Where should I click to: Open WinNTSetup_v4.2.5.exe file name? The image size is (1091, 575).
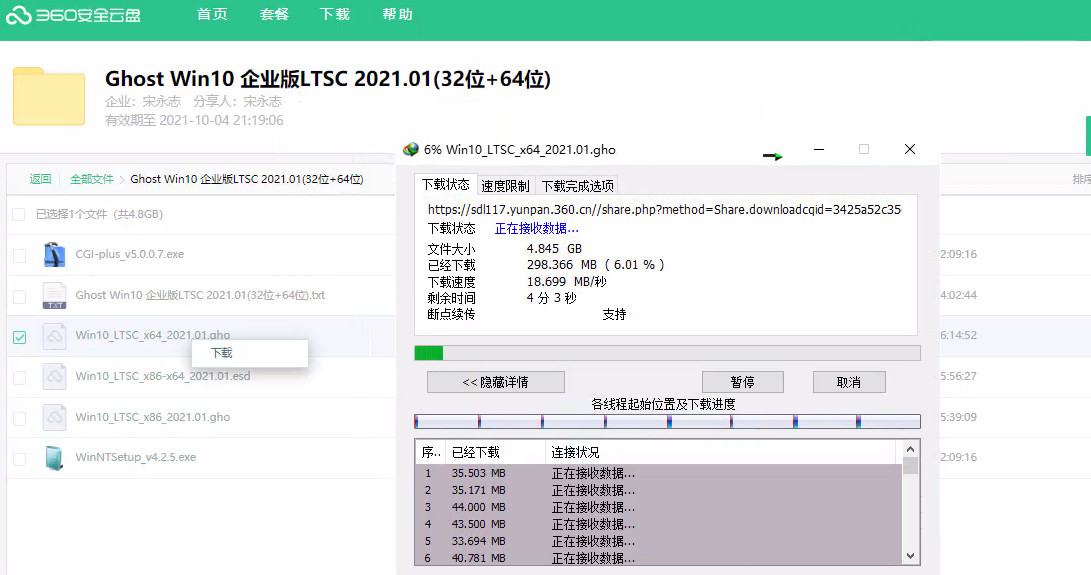[136, 457]
